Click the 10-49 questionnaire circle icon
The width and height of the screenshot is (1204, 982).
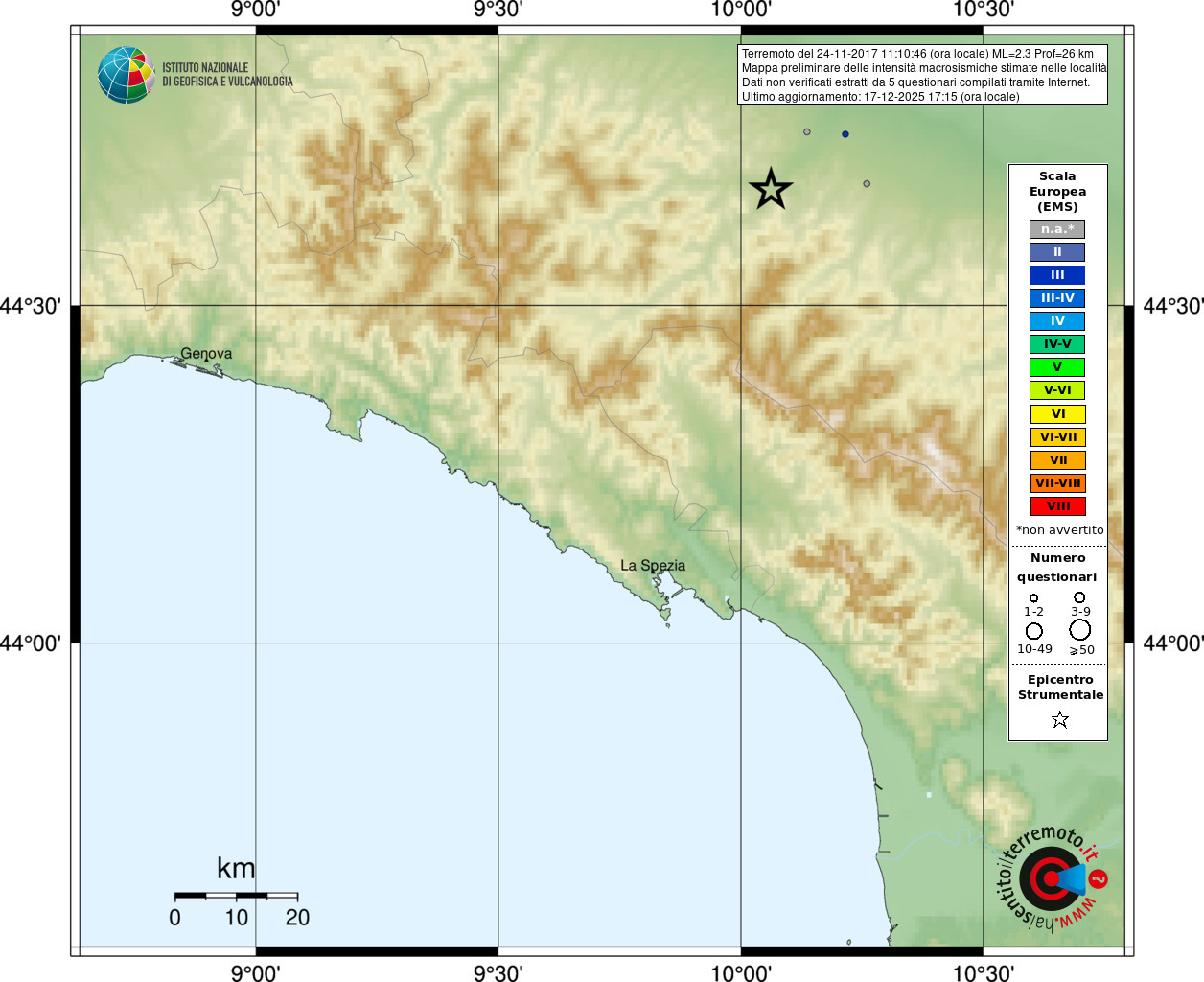point(1034,631)
